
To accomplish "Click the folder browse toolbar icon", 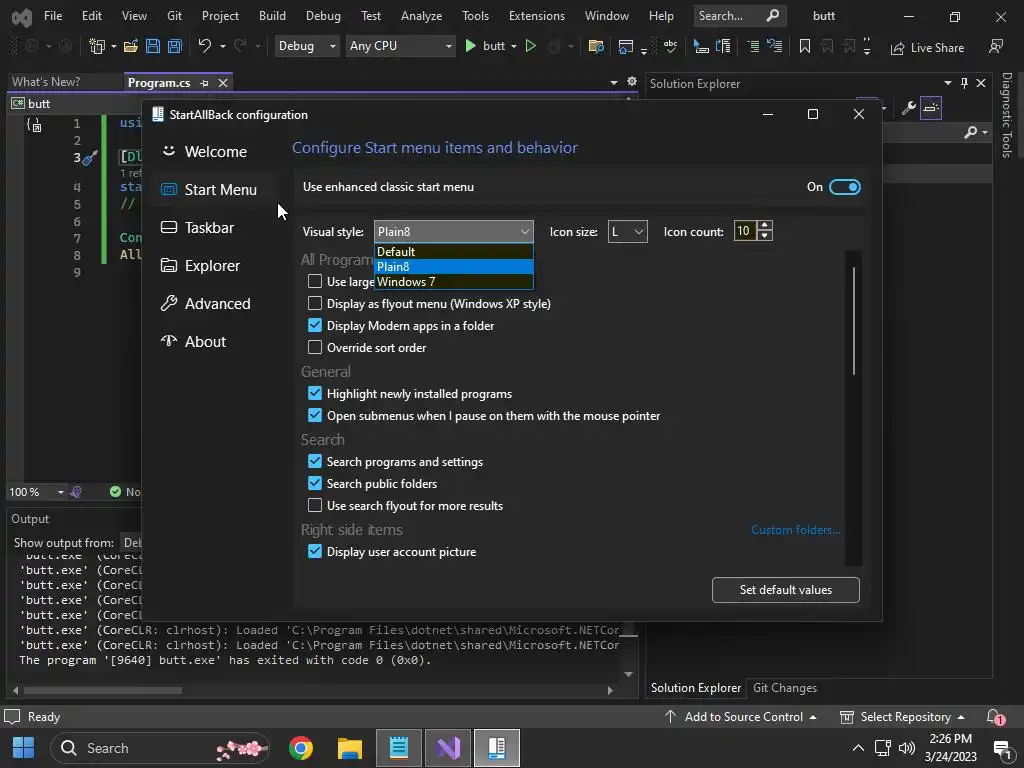I will (596, 46).
